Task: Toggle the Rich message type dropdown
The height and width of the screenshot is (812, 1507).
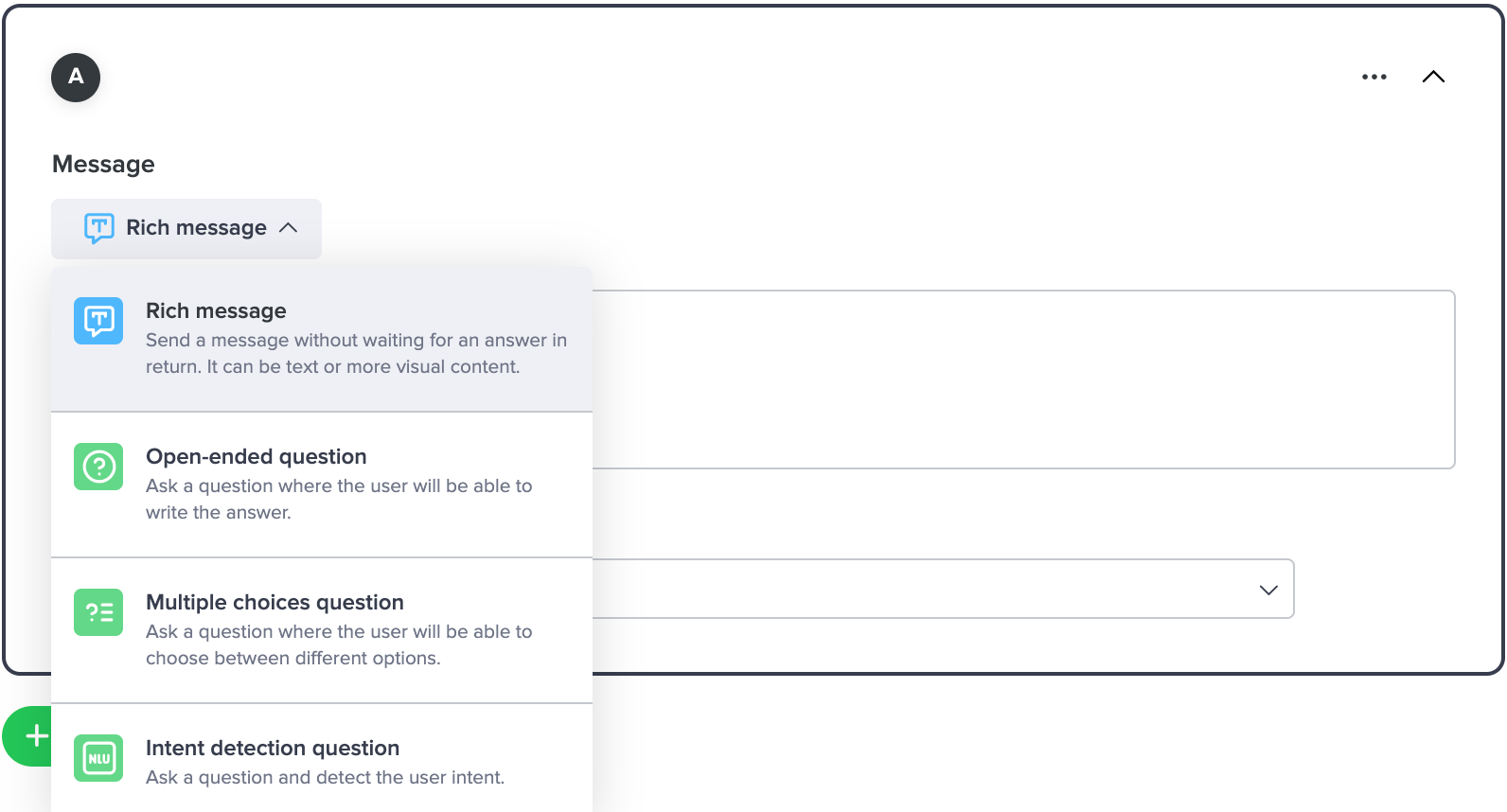Action: click(x=186, y=228)
